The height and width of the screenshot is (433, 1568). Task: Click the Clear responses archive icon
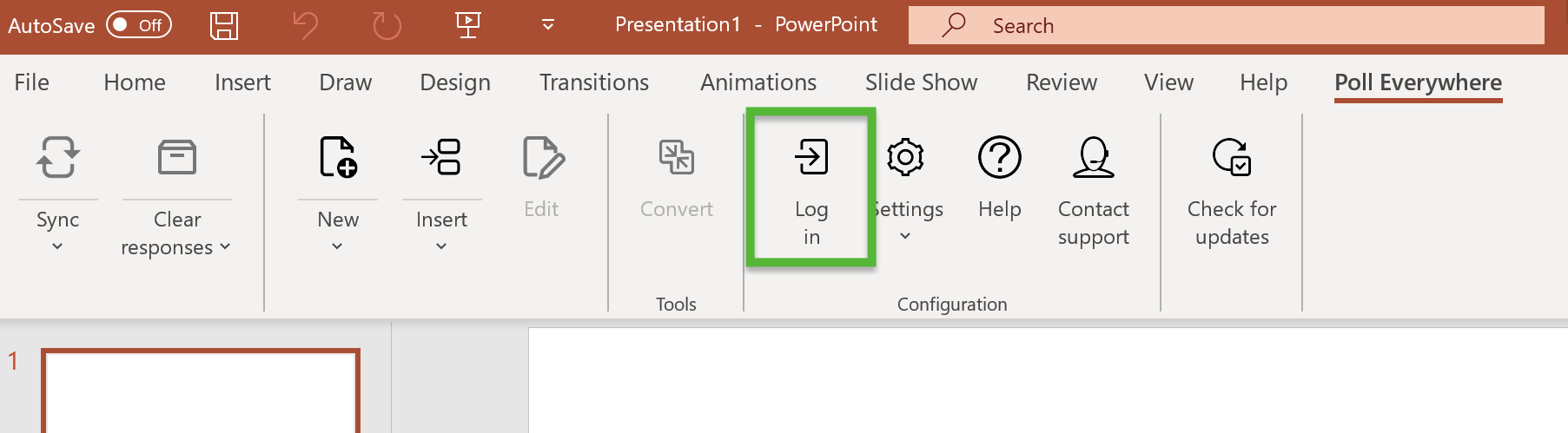click(x=177, y=157)
